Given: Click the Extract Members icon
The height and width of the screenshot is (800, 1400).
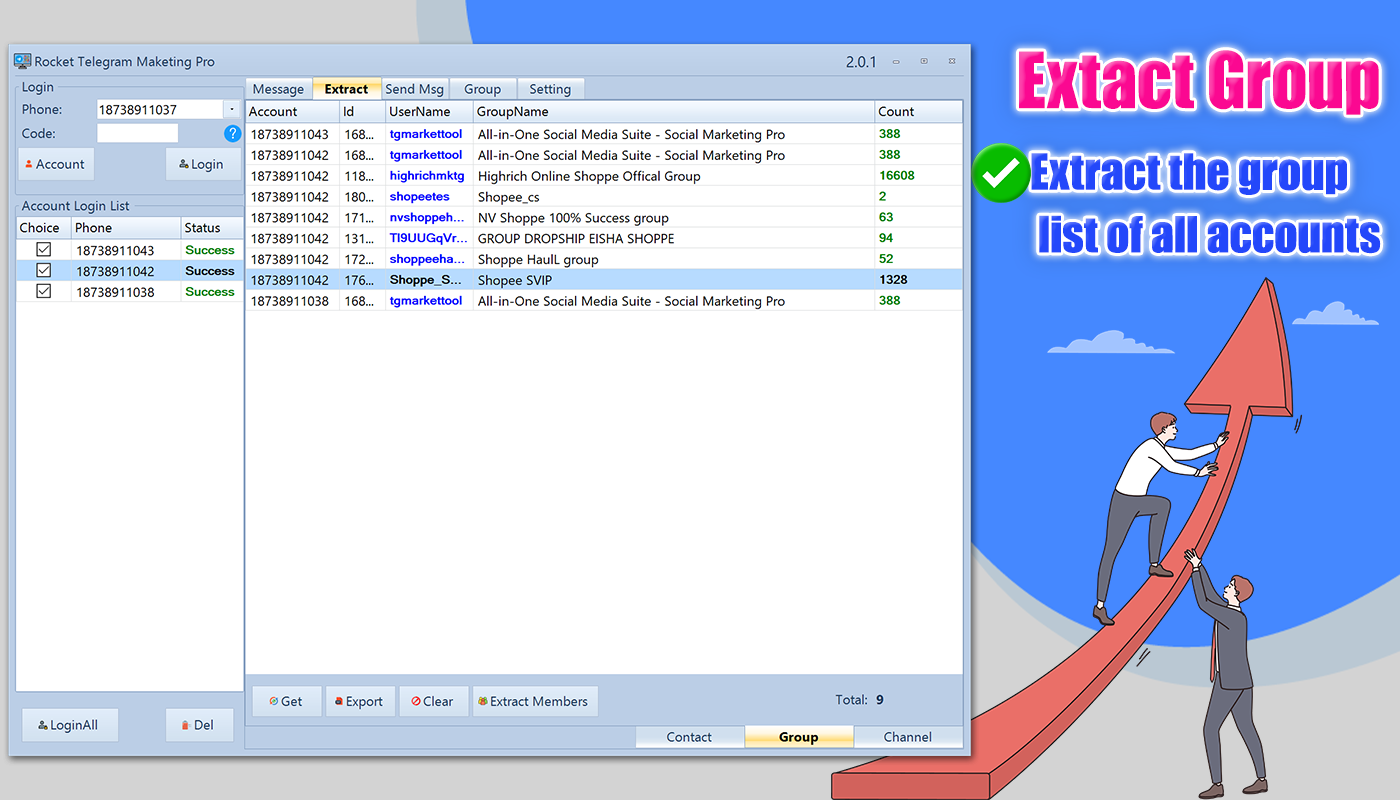Looking at the screenshot, I should point(483,701).
